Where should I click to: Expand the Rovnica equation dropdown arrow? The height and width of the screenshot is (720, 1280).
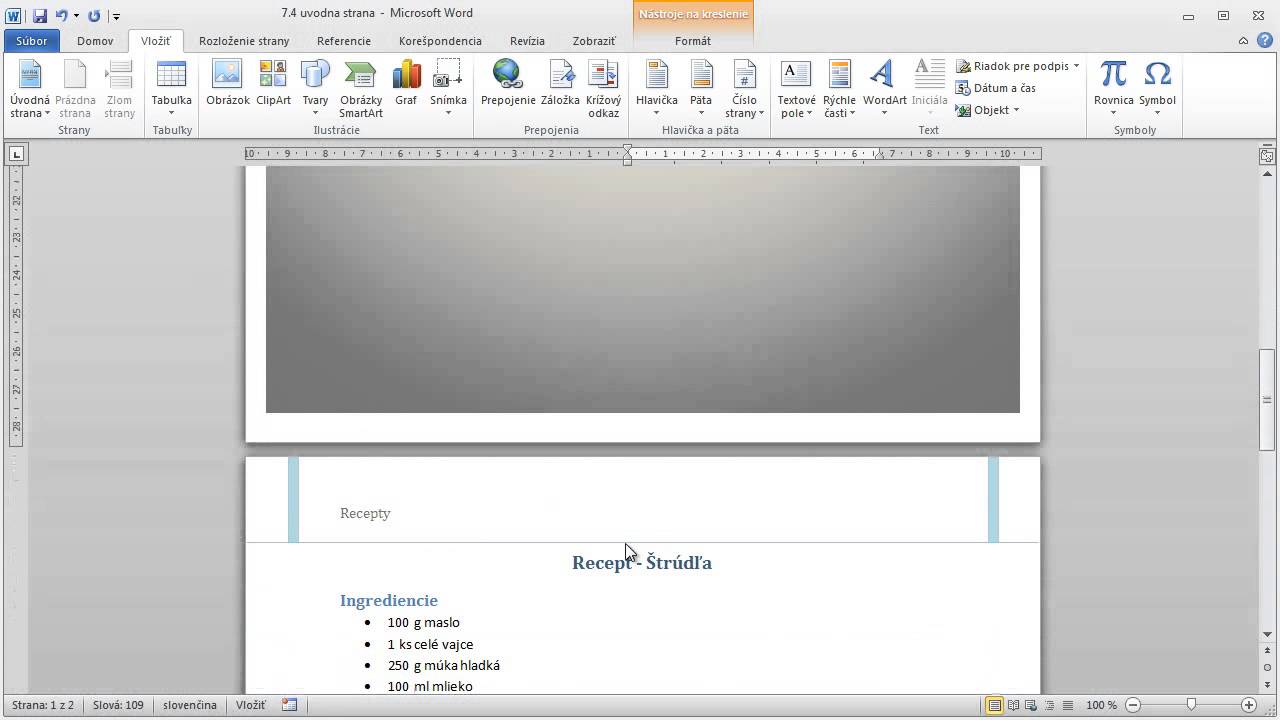[x=1113, y=113]
